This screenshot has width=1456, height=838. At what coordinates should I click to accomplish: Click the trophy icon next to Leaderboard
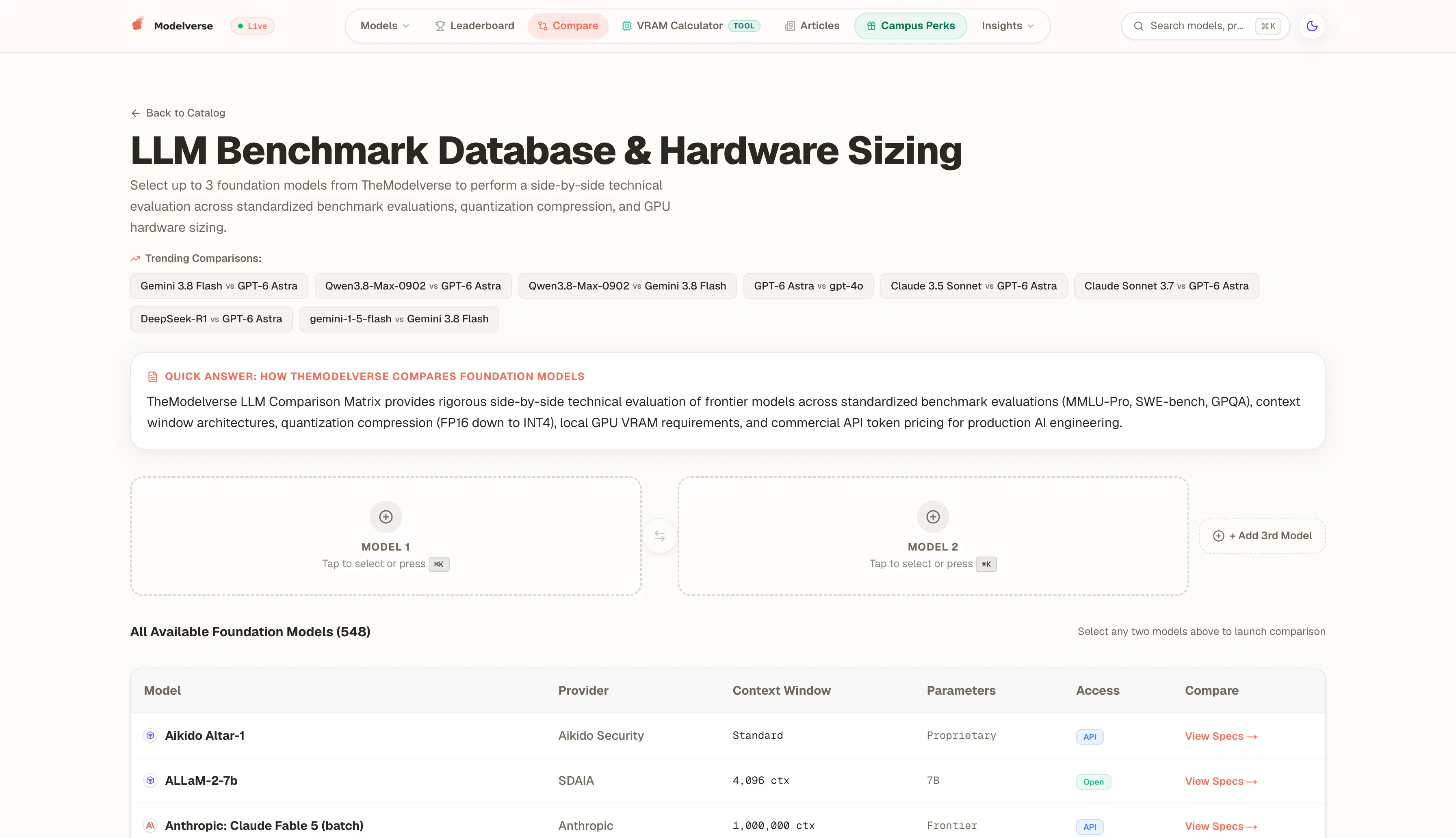[440, 26]
